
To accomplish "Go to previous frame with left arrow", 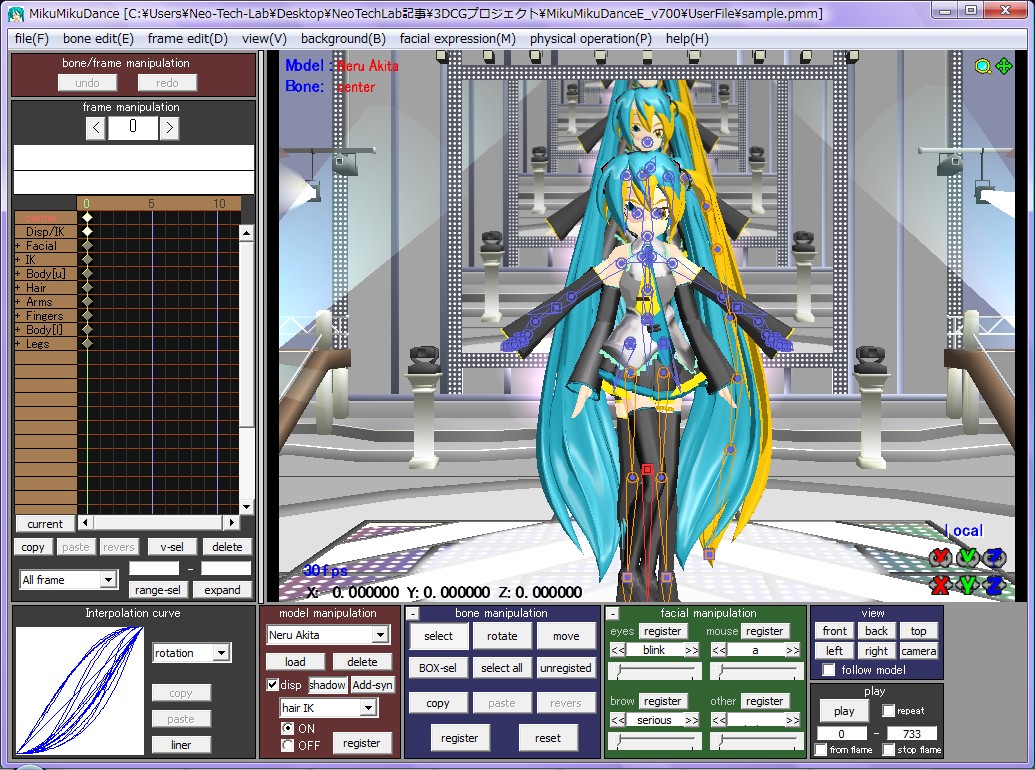I will pos(96,127).
